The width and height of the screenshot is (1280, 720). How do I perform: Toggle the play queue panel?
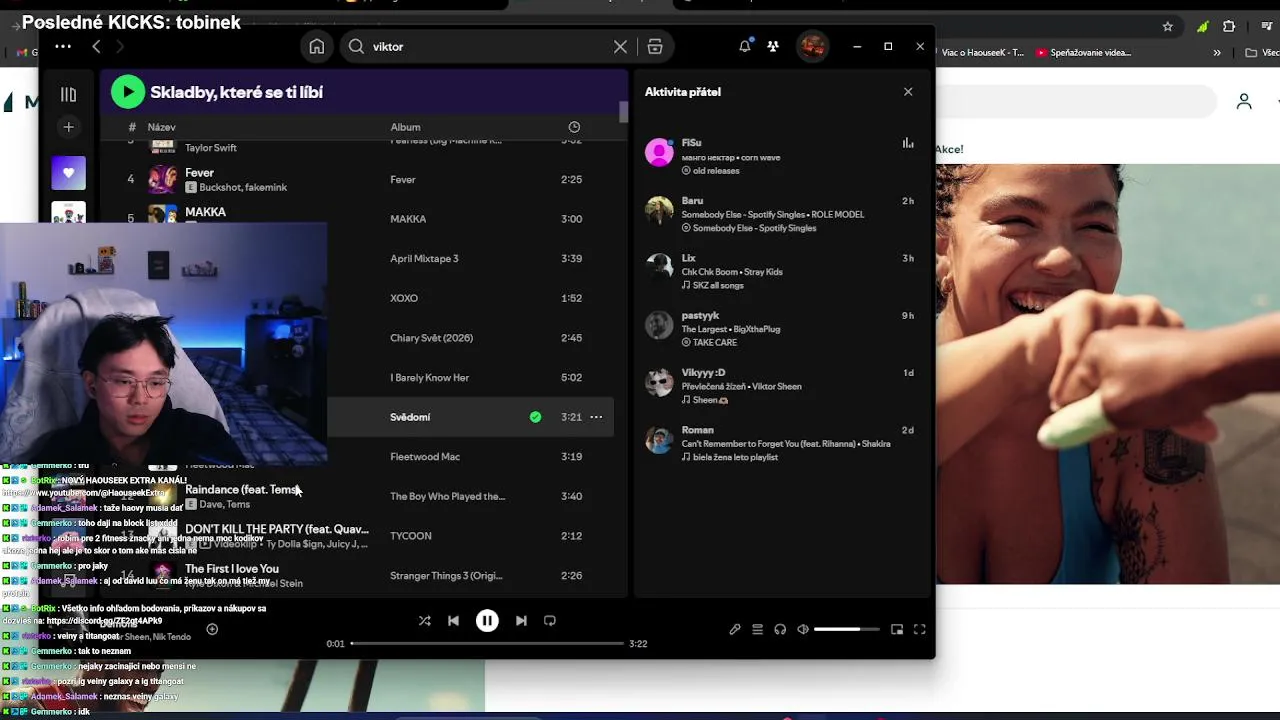[x=758, y=630]
